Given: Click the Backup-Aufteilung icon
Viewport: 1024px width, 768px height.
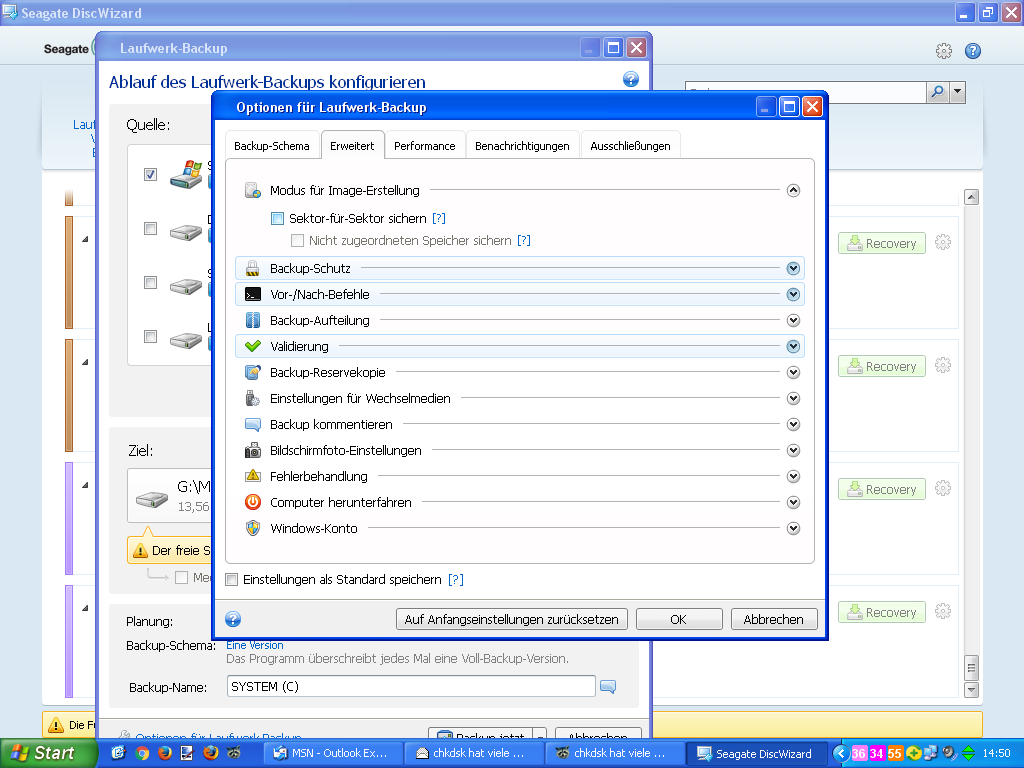Looking at the screenshot, I should 253,321.
